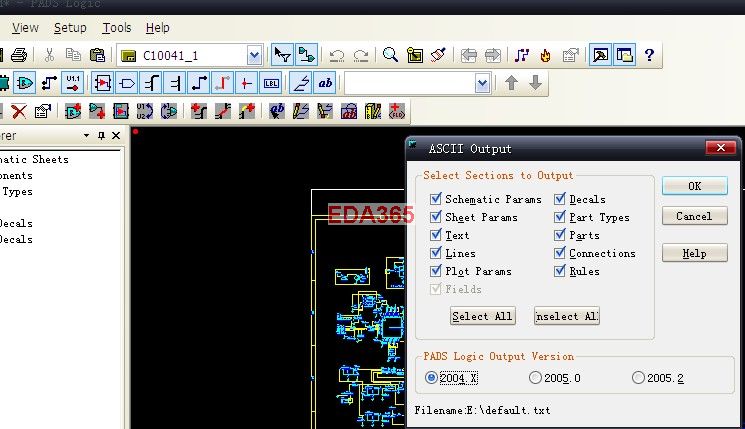Image resolution: width=745 pixels, height=429 pixels.
Task: Select the logic gate filter icon
Action: [24, 84]
